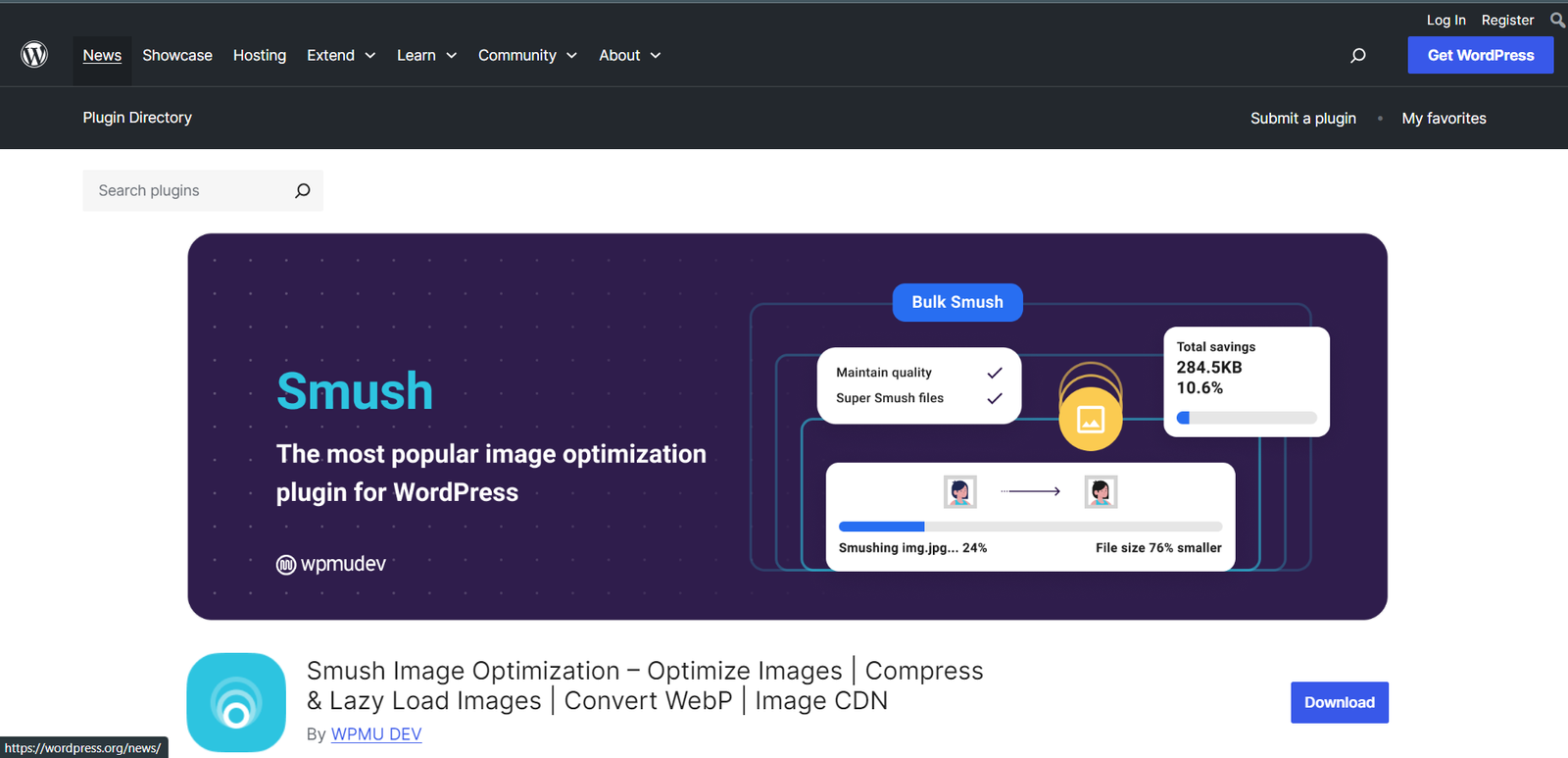This screenshot has height=758, width=1568.
Task: Click the WordPress logo icon
Action: [x=34, y=54]
